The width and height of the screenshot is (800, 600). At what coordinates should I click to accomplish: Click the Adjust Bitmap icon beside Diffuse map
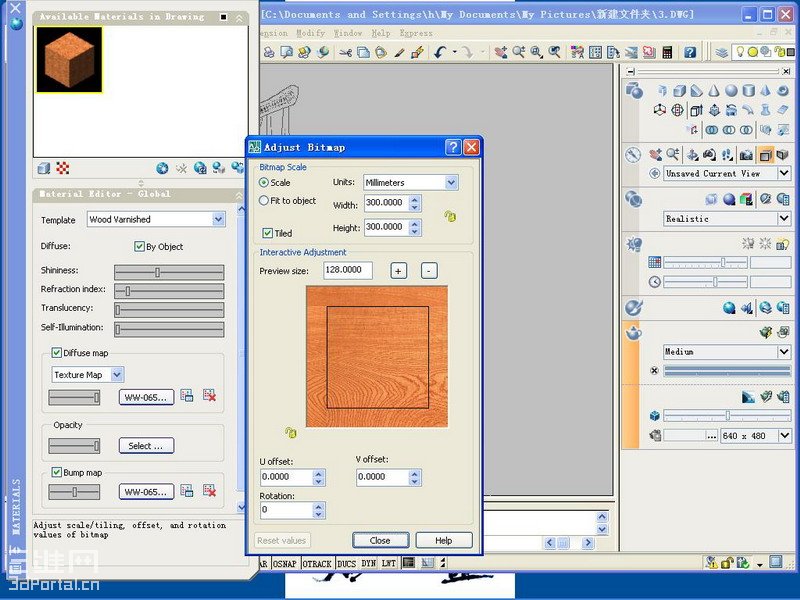[x=187, y=395]
